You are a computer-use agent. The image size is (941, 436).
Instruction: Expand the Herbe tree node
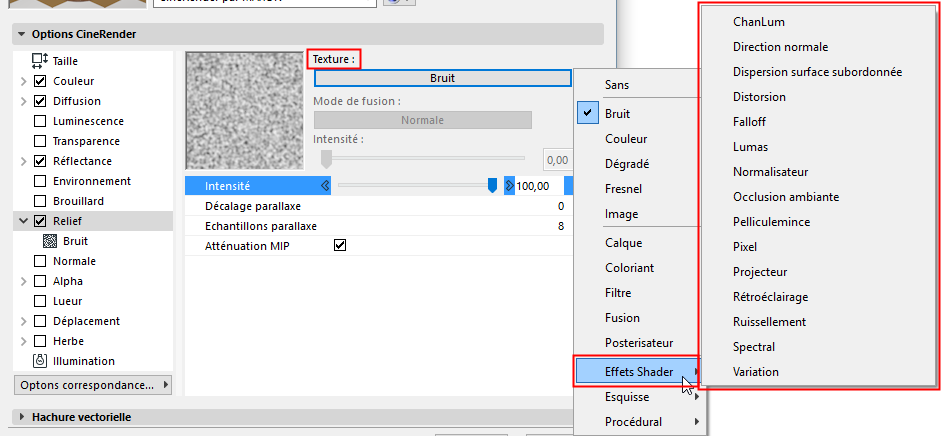(24, 341)
